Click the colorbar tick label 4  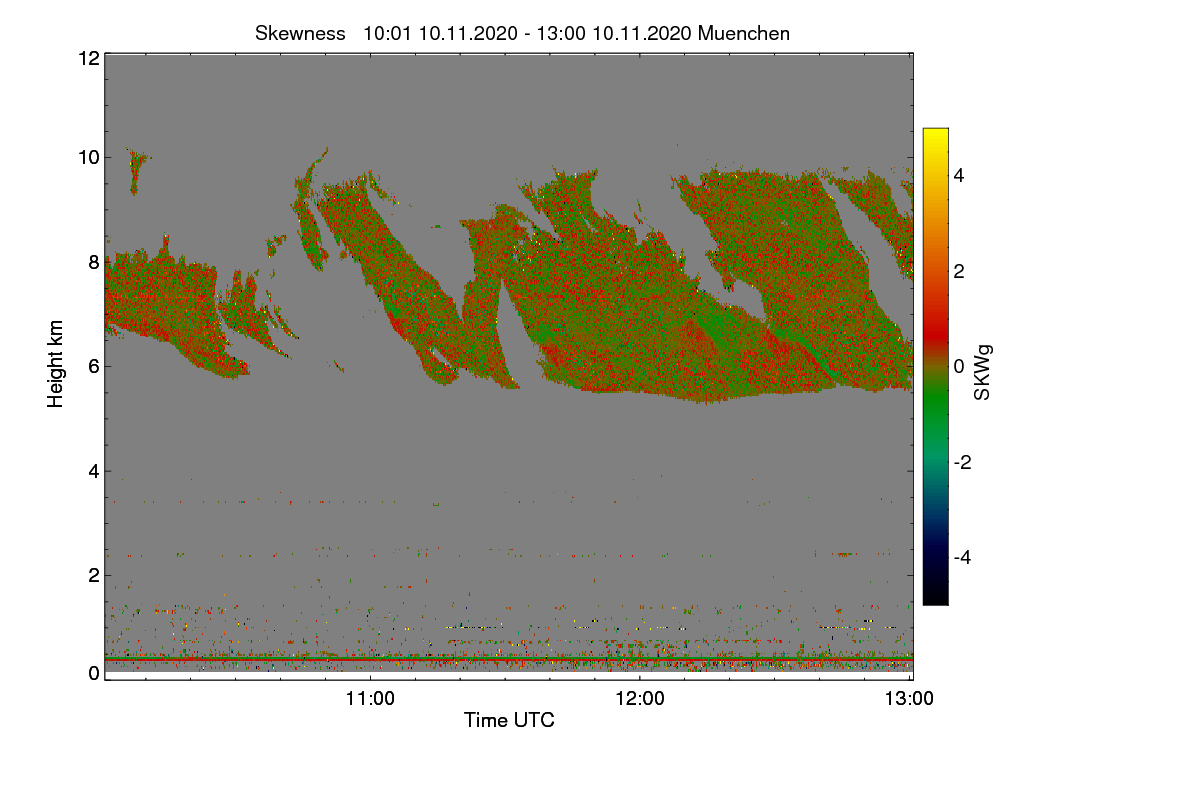click(x=958, y=176)
